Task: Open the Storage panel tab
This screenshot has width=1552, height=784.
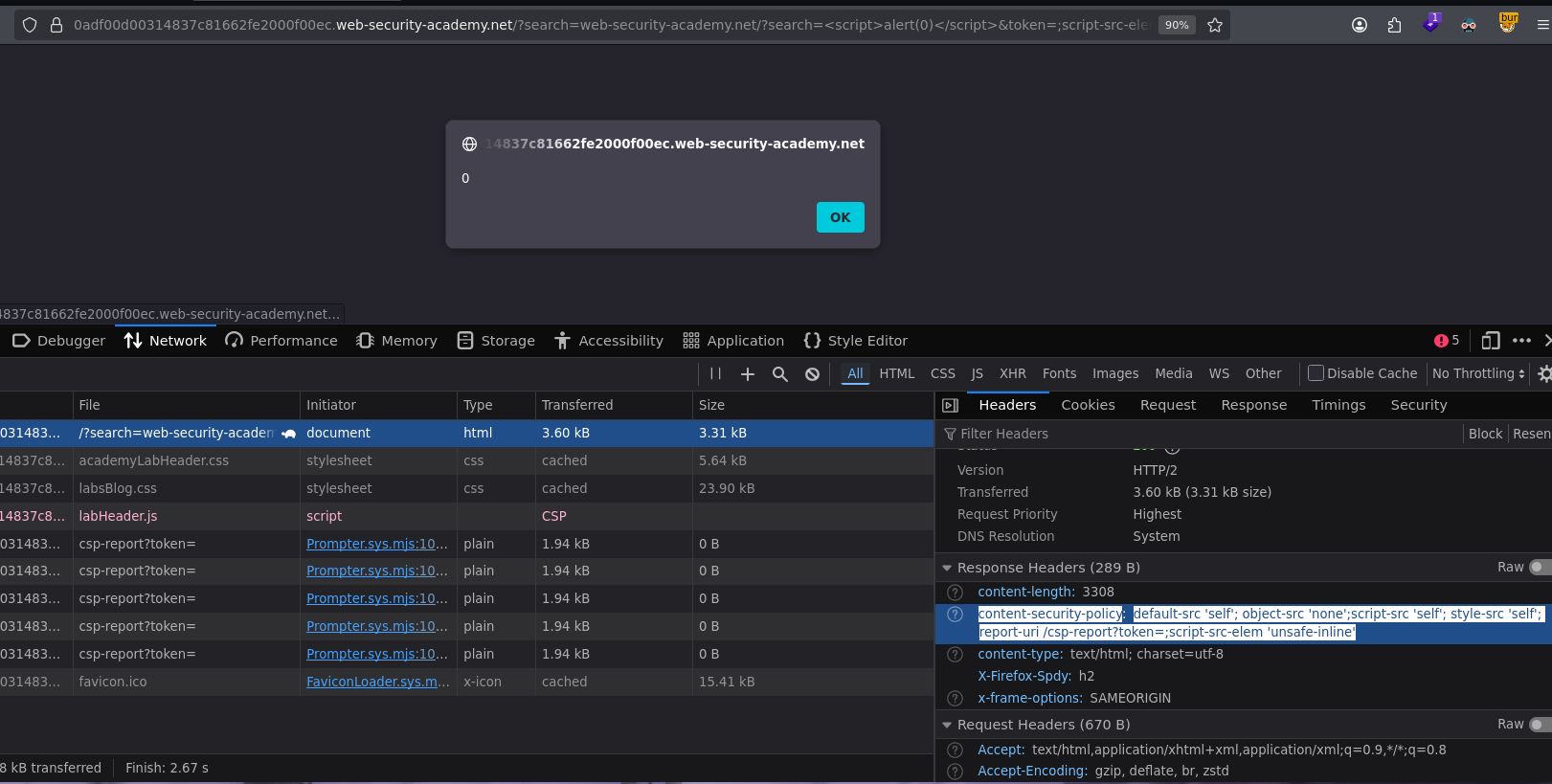Action: click(x=496, y=341)
